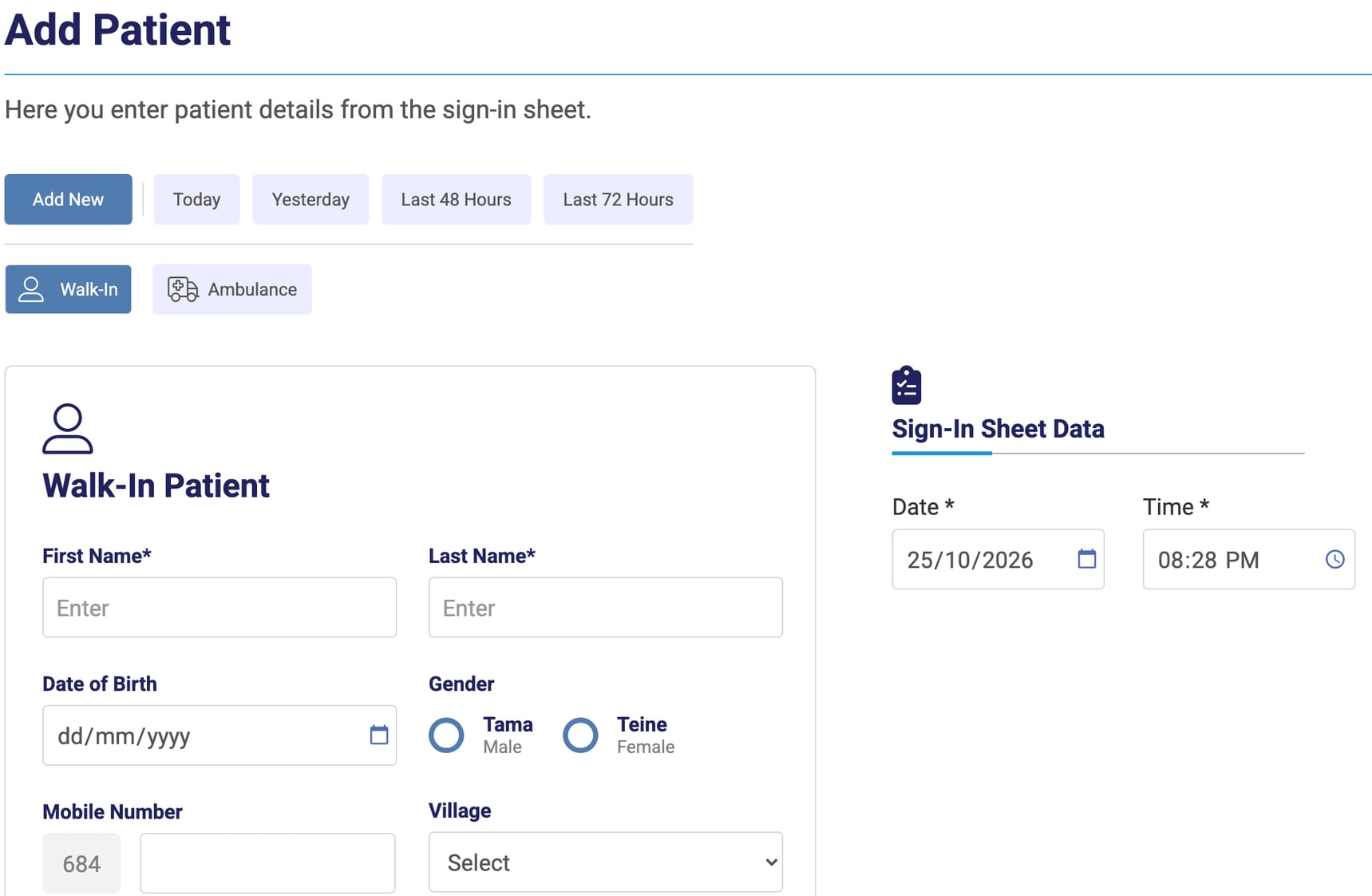Filter by Last 48 Hours

pyautogui.click(x=456, y=200)
